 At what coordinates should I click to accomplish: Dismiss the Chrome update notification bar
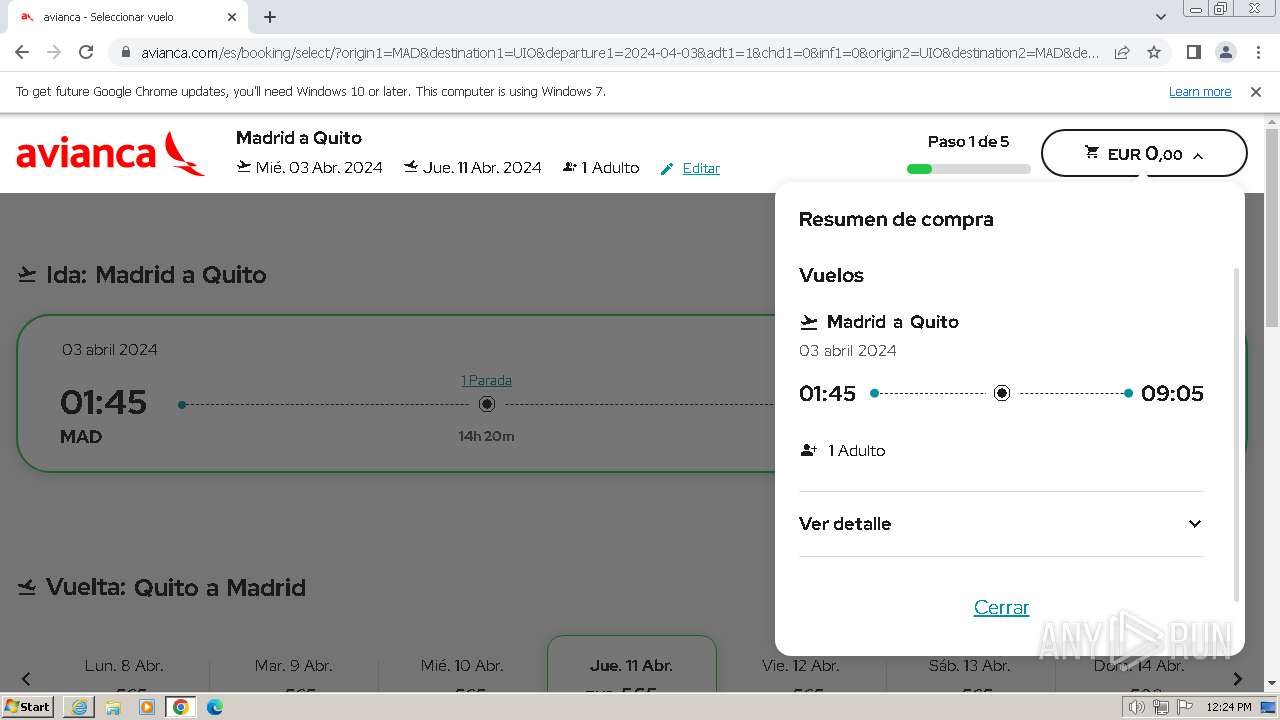coord(1256,92)
